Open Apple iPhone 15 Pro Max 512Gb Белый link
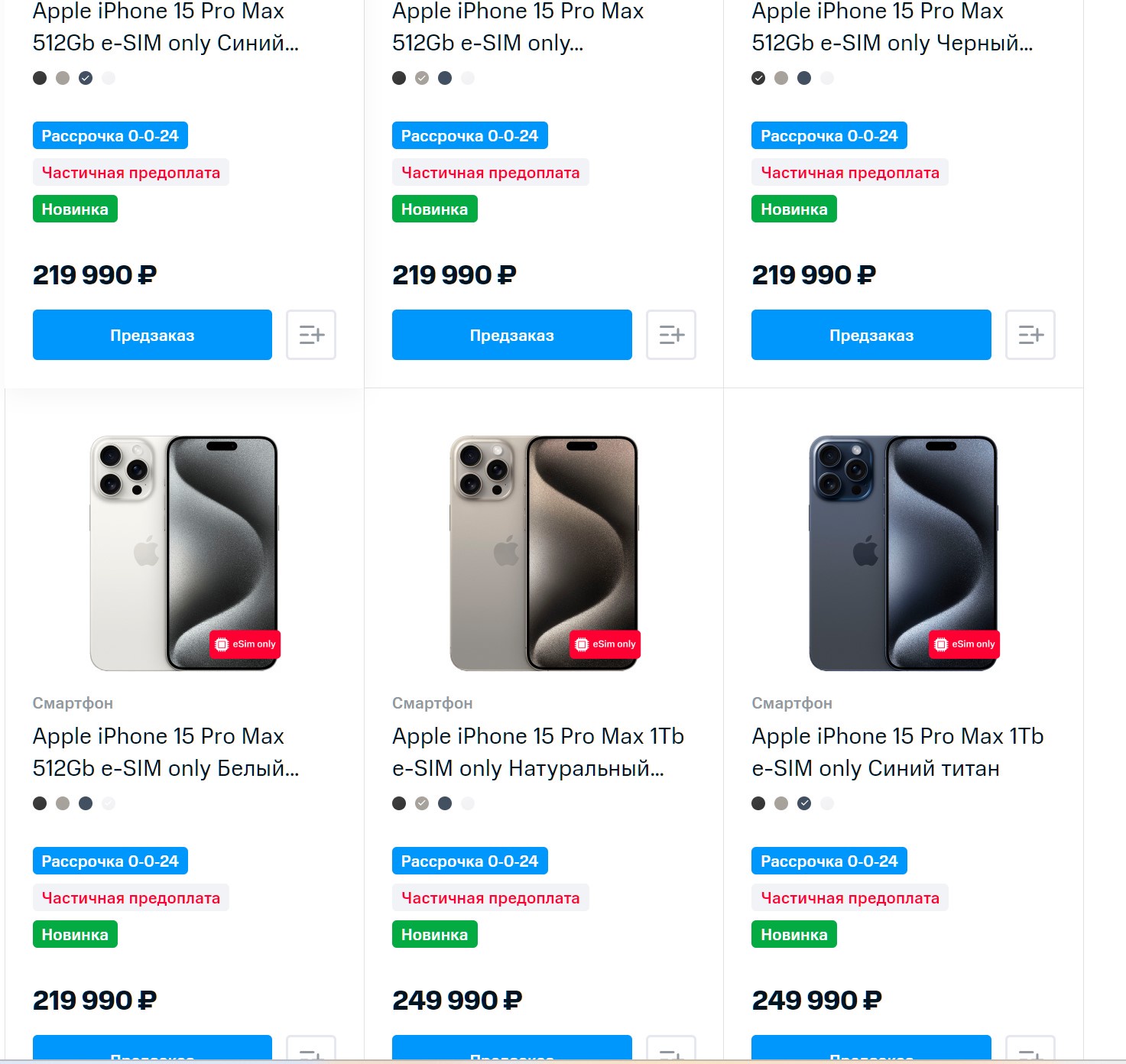Screen dimensions: 1126x1064 coord(165,752)
